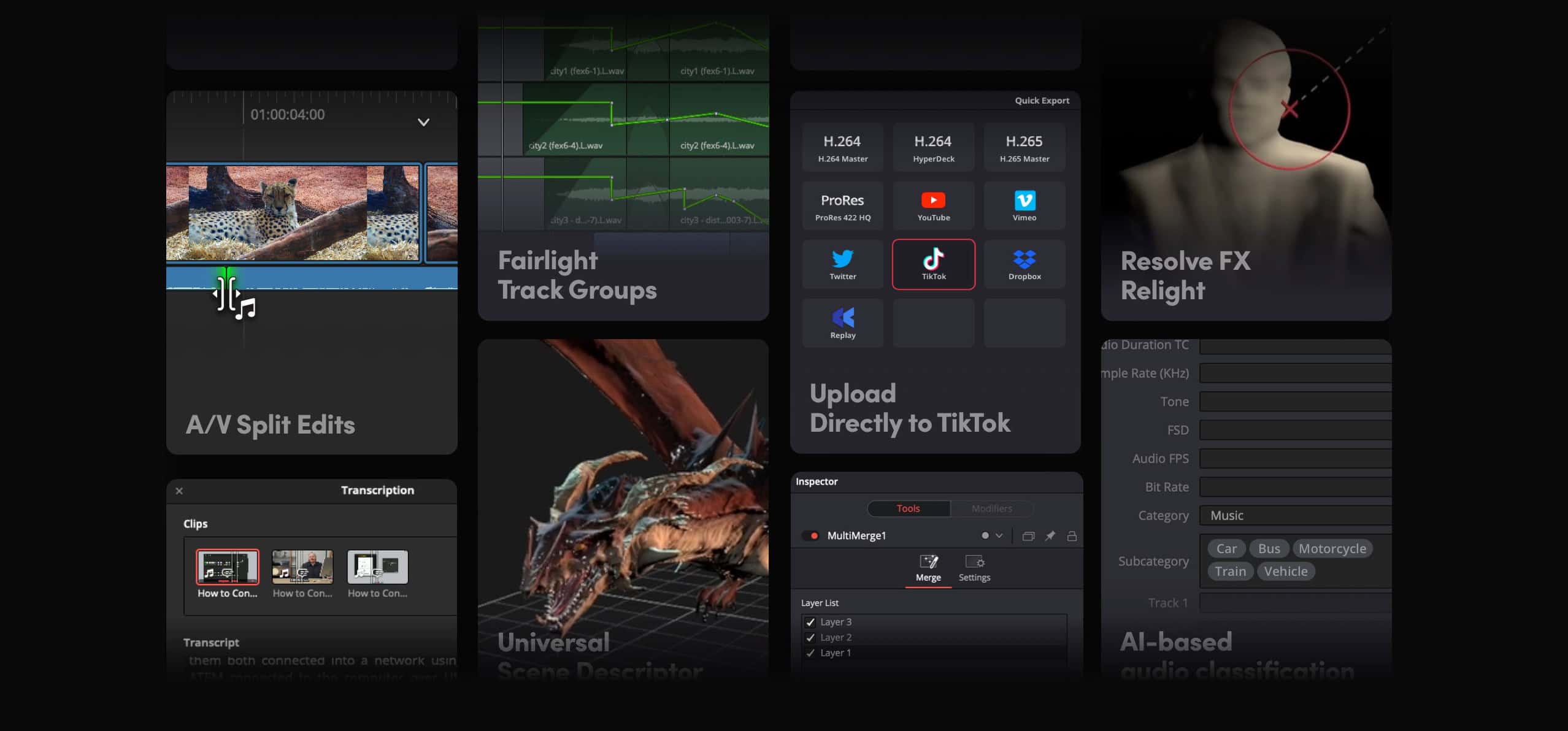
Task: Open the Settings tab in Inspector
Action: tap(974, 569)
